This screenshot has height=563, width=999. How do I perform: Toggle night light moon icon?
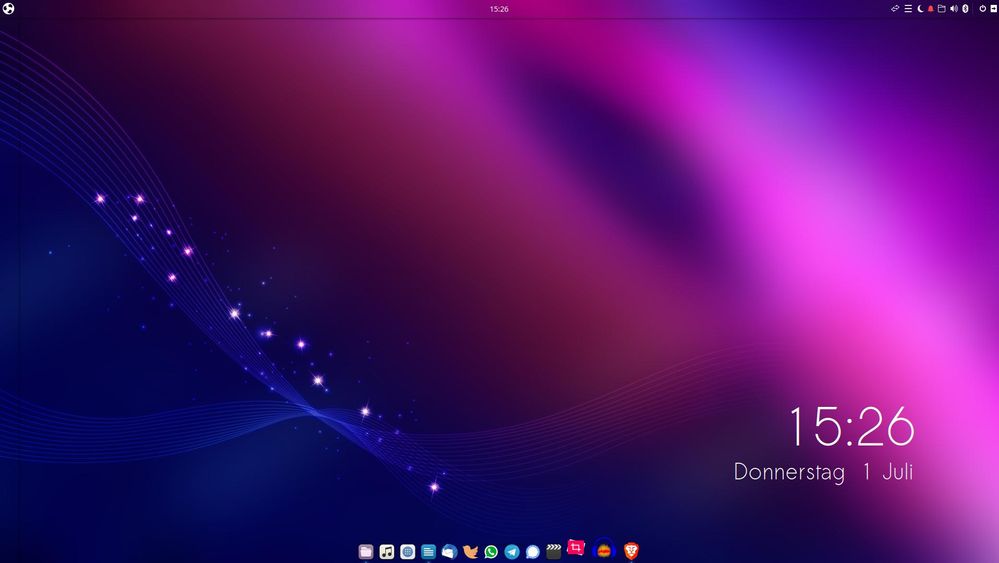tap(919, 9)
